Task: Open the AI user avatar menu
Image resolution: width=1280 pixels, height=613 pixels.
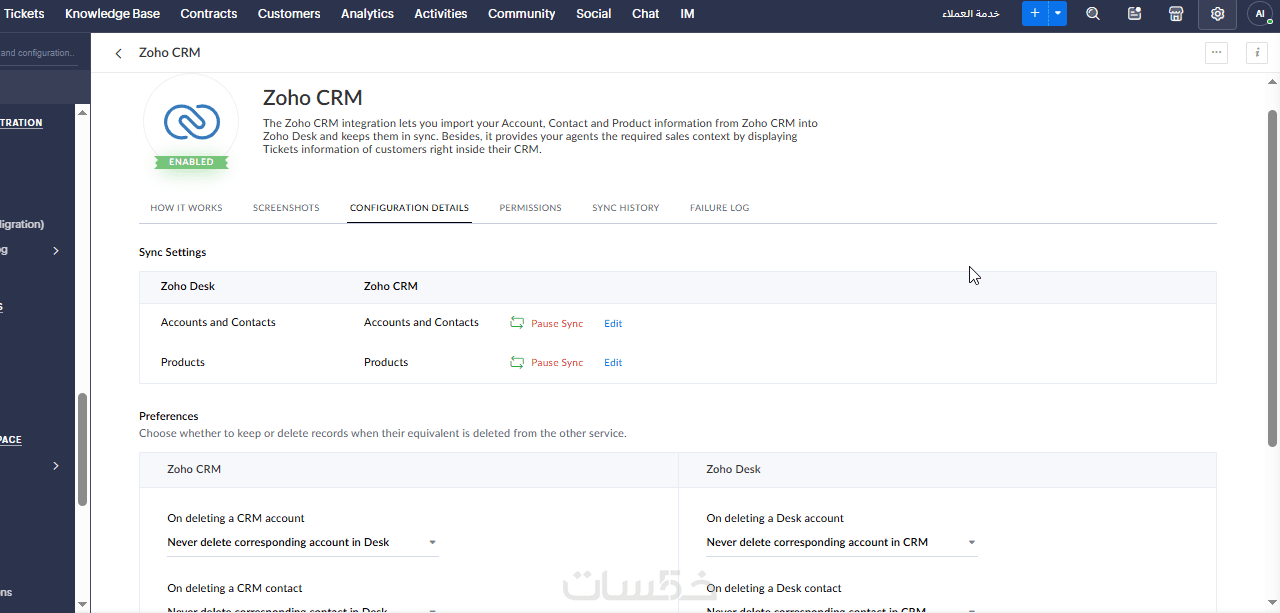Action: [1260, 14]
